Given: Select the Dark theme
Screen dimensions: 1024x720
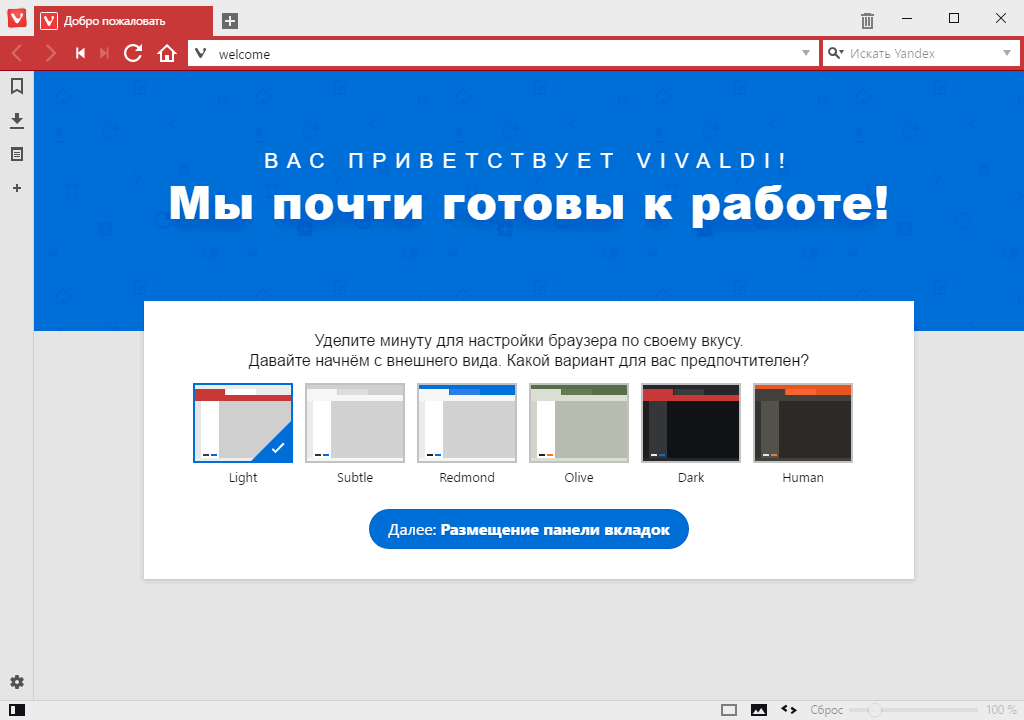Looking at the screenshot, I should point(691,422).
